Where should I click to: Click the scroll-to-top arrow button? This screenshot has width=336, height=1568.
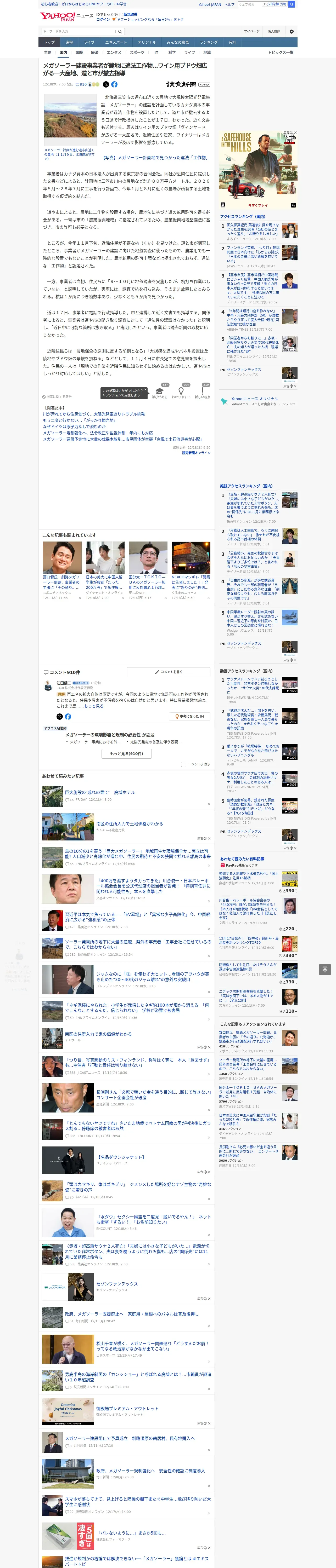[325, 969]
